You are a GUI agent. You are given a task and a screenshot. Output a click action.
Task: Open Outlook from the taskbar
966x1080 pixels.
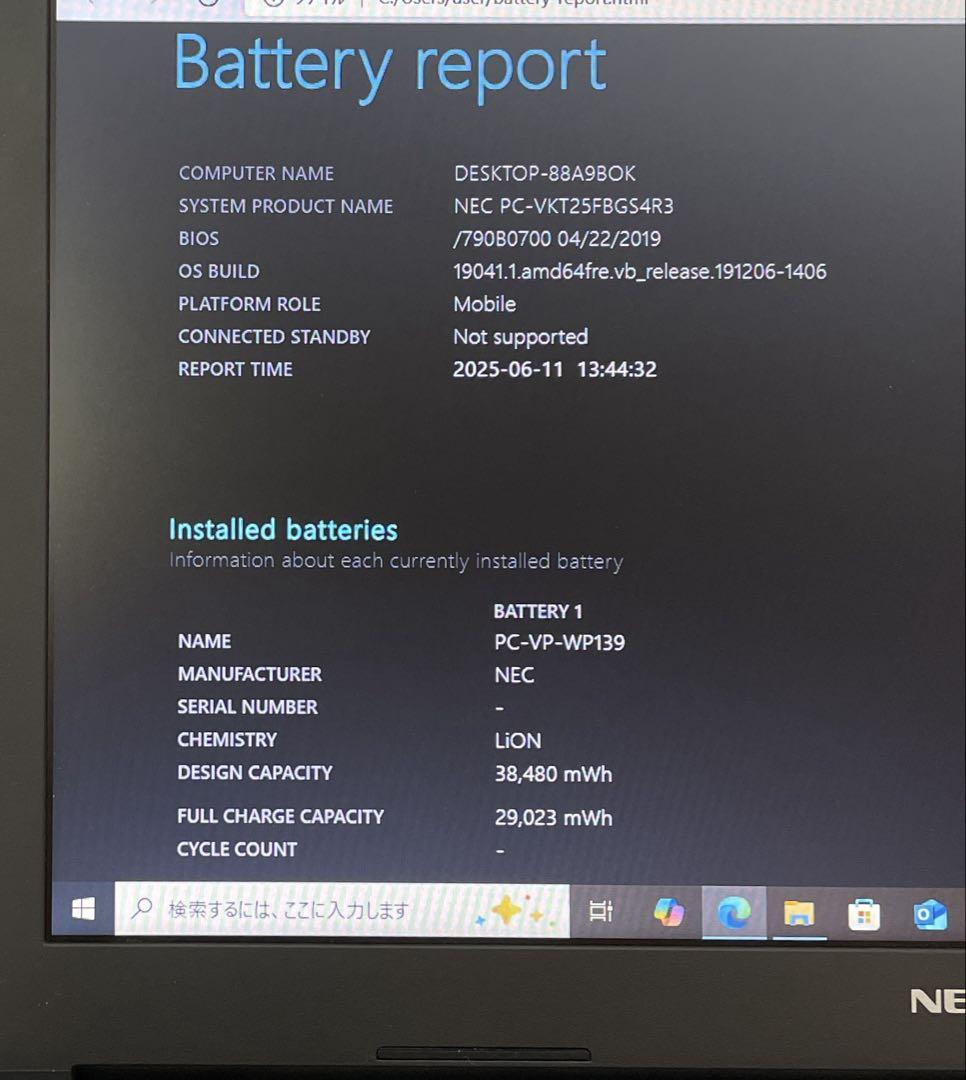[x=929, y=915]
